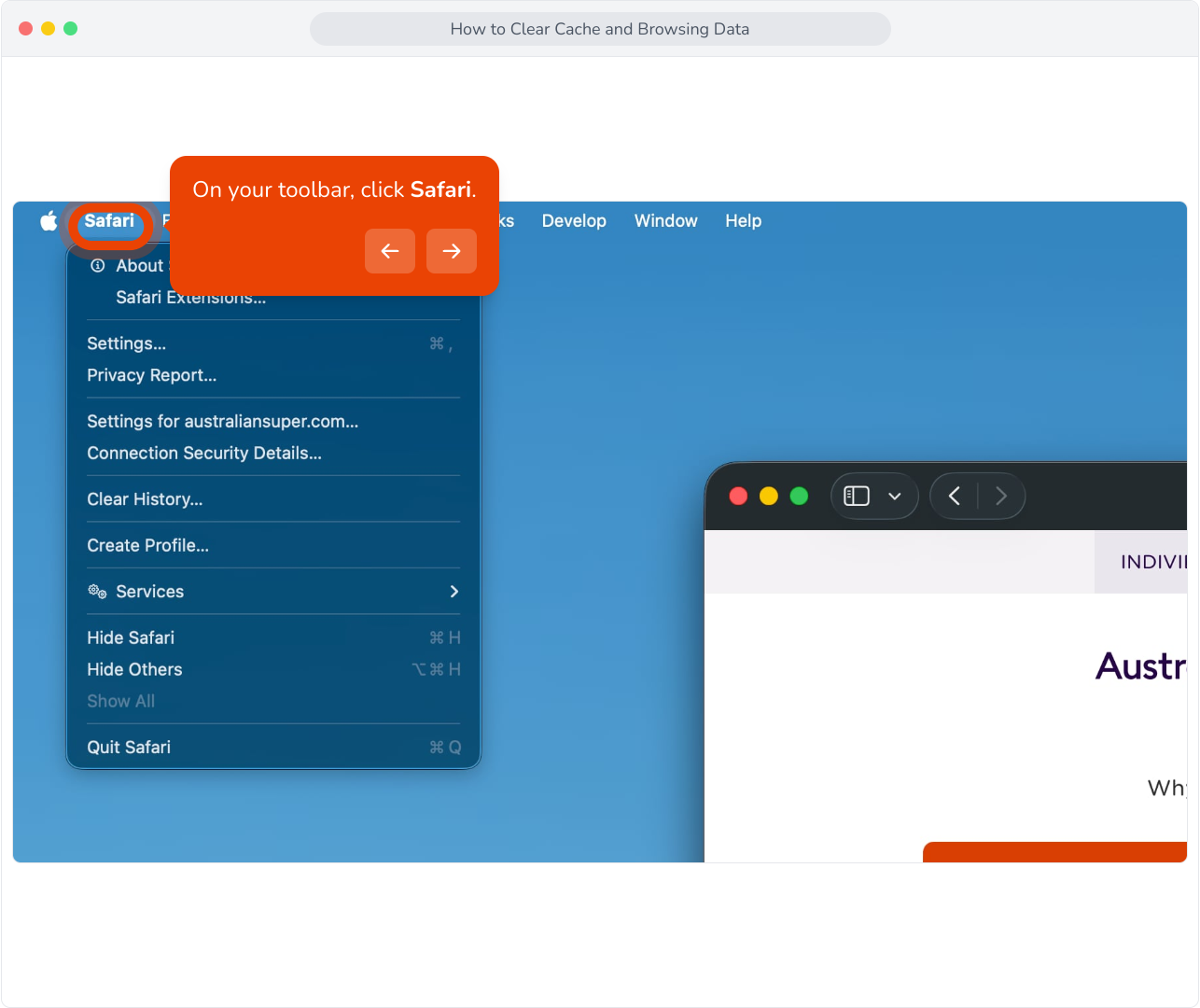
Task: Click the Apple logo menu icon
Action: pos(49,221)
